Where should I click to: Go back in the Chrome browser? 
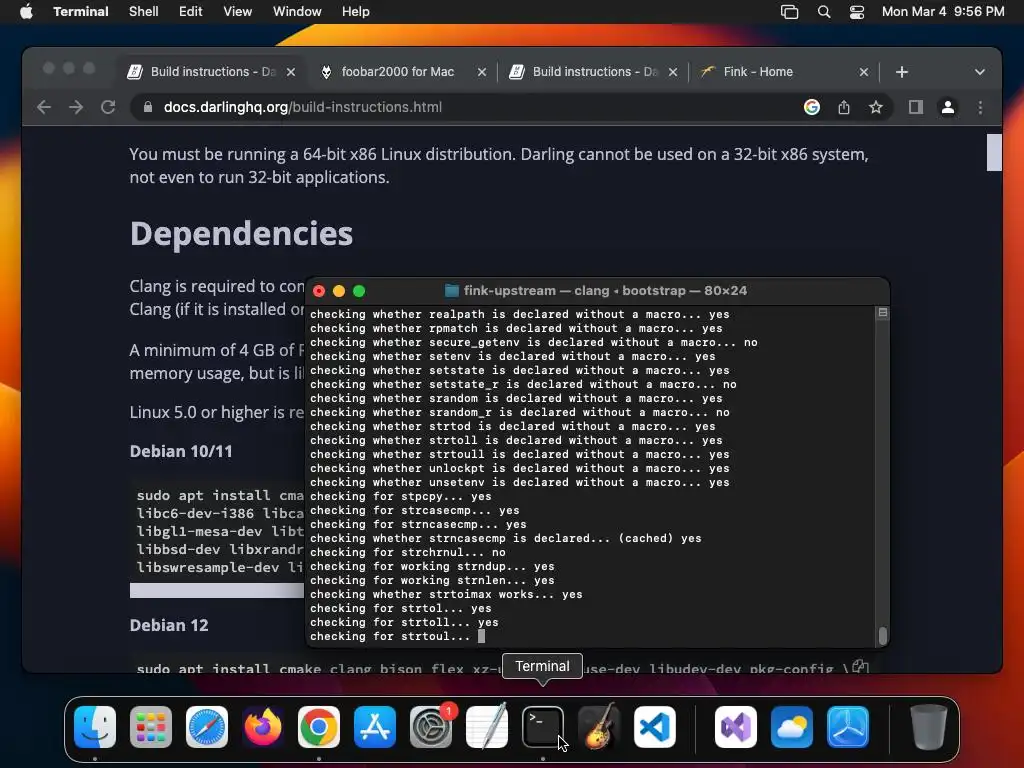tap(44, 107)
